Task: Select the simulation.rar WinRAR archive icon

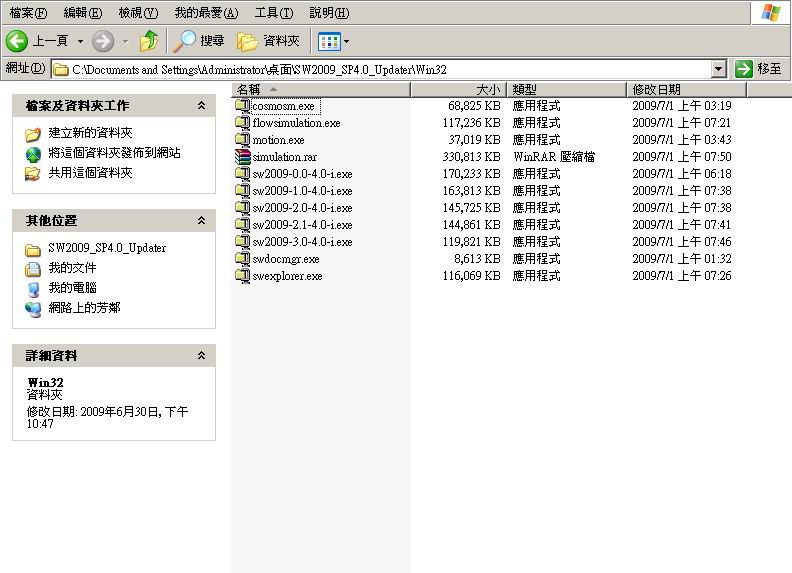Action: [243, 157]
